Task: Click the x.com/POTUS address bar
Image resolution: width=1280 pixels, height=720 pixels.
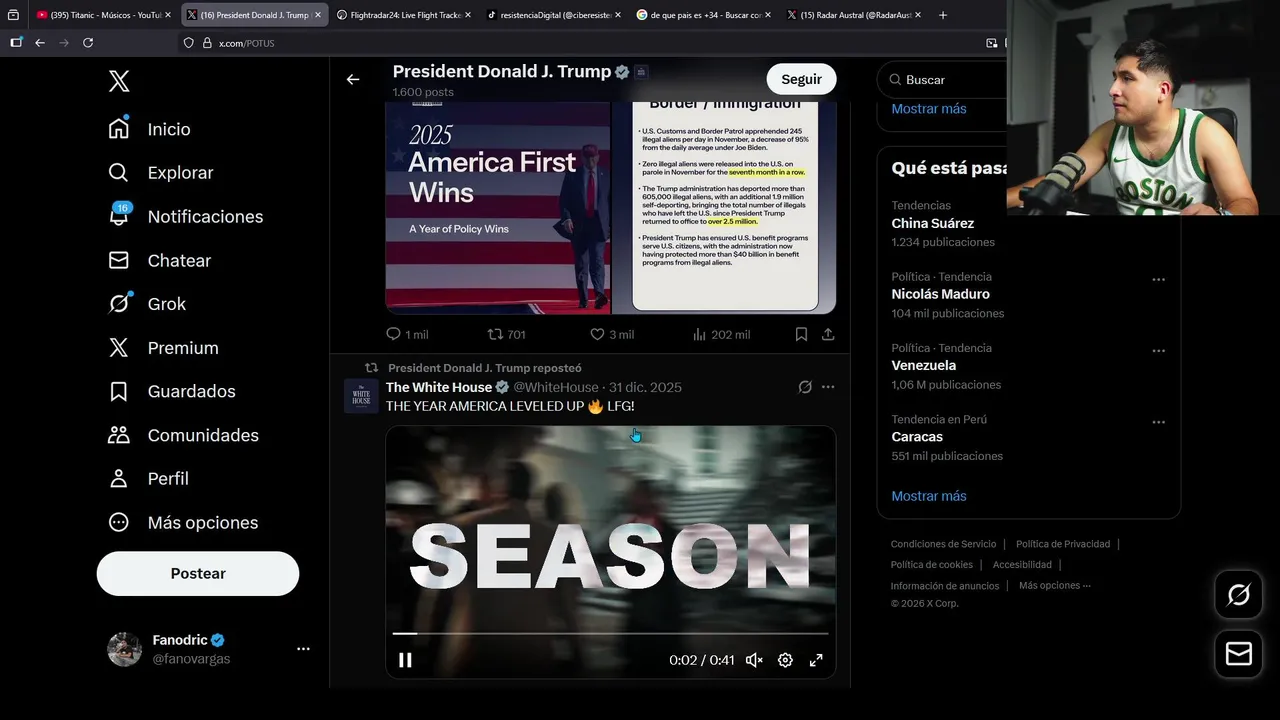Action: pyautogui.click(x=580, y=43)
